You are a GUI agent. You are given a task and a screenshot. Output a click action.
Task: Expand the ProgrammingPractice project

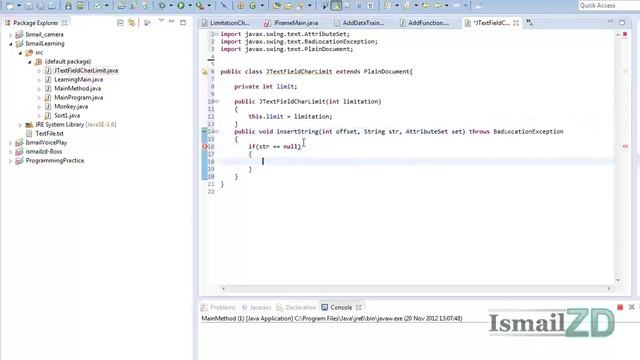tap(11, 160)
